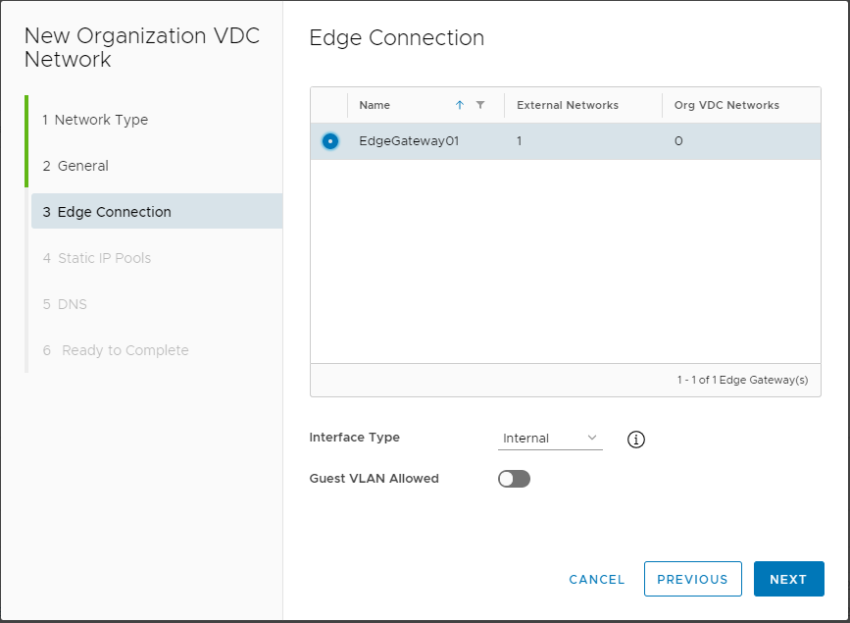Open the filter icon on the Name column
The image size is (850, 623).
(481, 105)
